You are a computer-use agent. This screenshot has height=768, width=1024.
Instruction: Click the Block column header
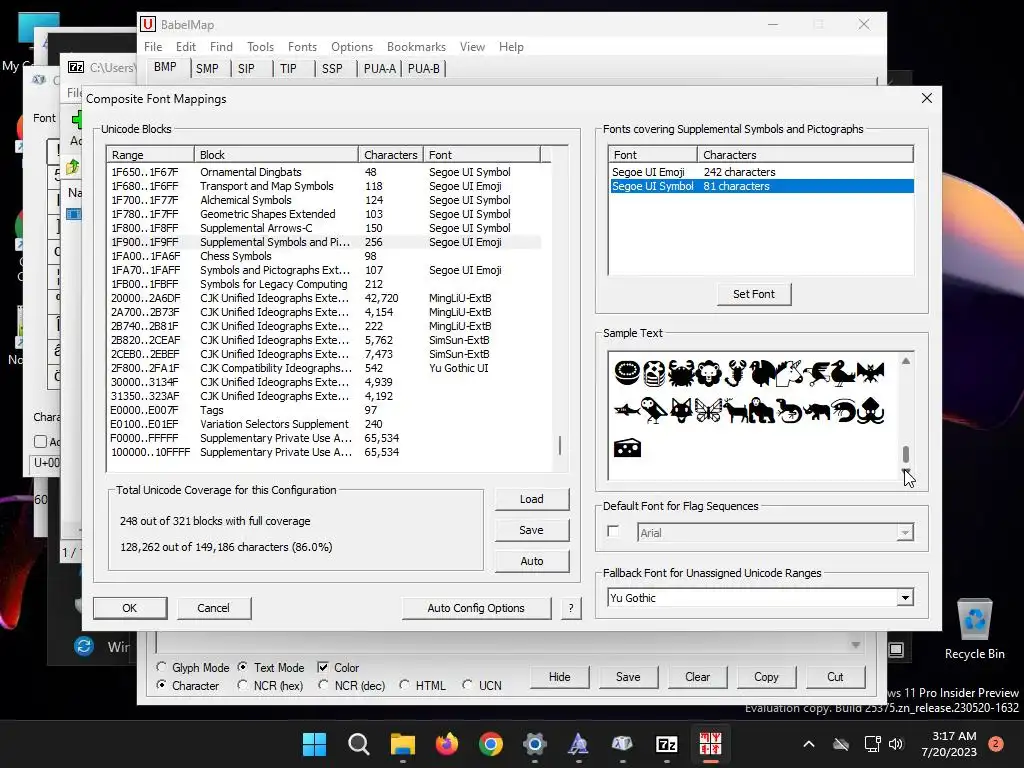pos(276,155)
